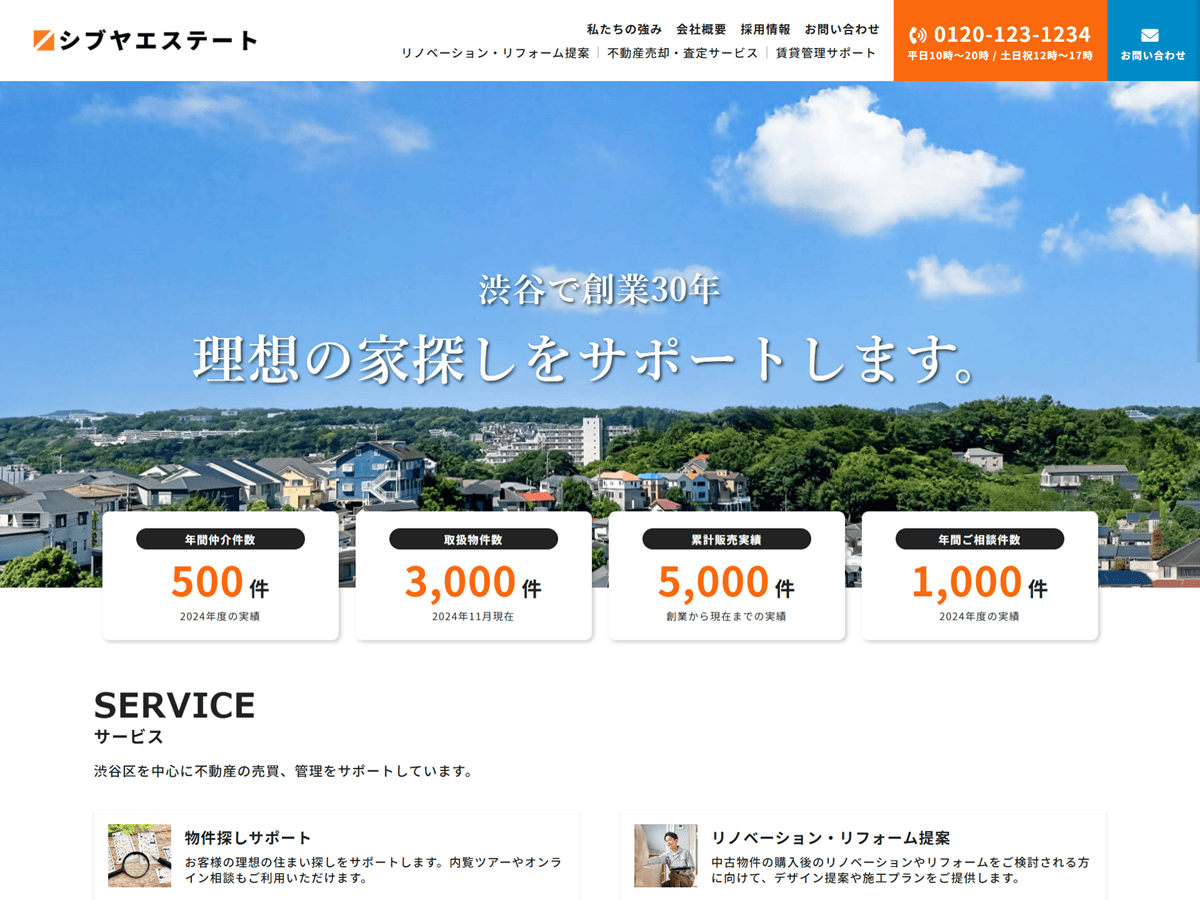This screenshot has height=900, width=1200.
Task: Click the orange Shibuya Estate logo icon
Action: (x=43, y=40)
